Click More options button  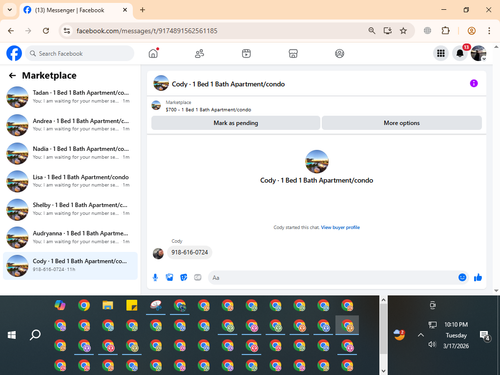pyautogui.click(x=402, y=123)
